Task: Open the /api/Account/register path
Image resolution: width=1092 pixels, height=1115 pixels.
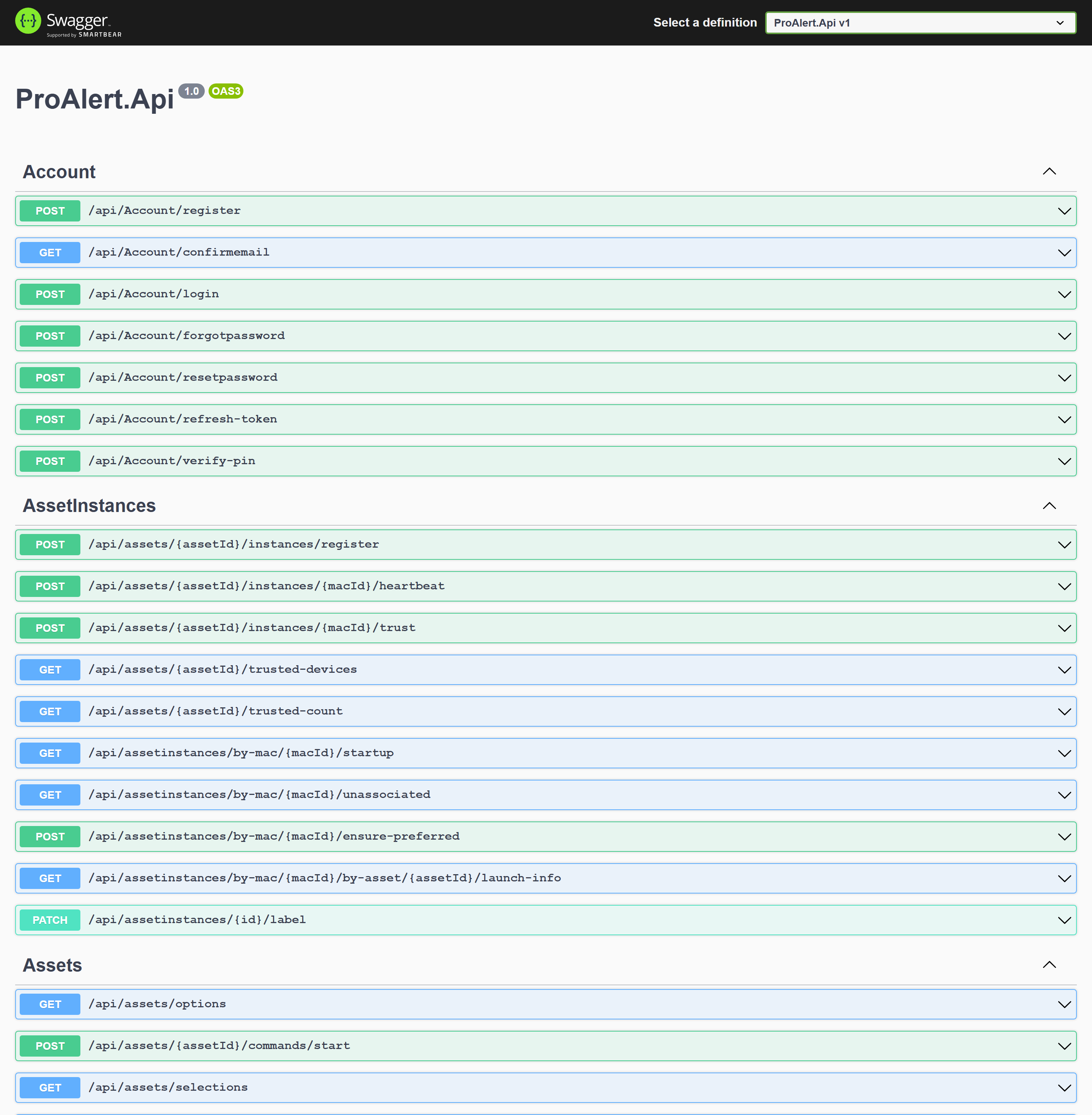Action: (x=165, y=210)
